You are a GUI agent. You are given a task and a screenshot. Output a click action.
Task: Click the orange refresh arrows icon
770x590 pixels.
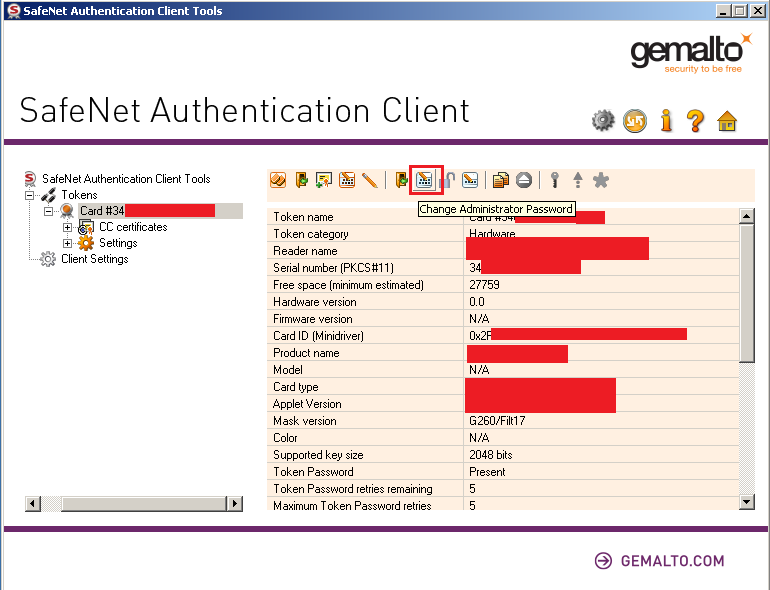[x=634, y=121]
